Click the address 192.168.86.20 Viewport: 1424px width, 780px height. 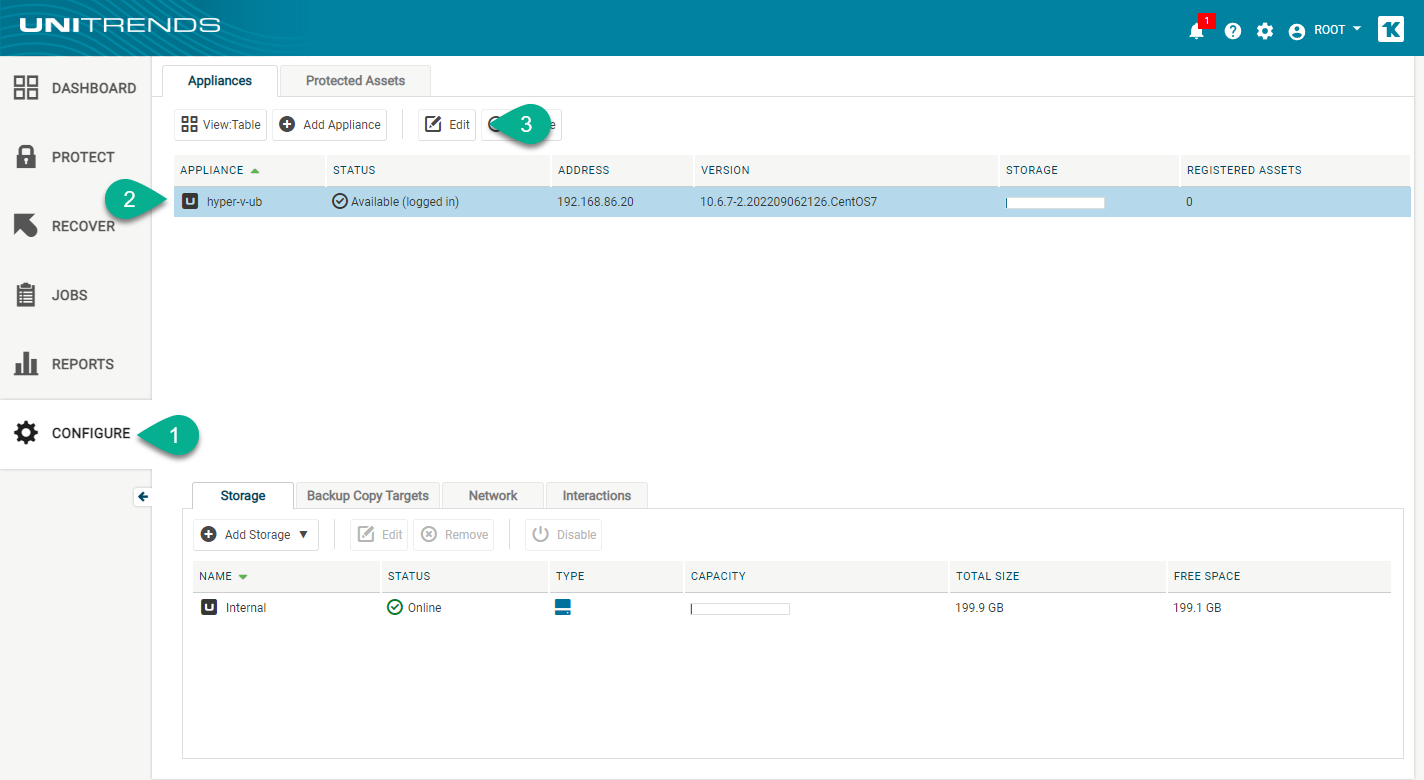coord(595,202)
